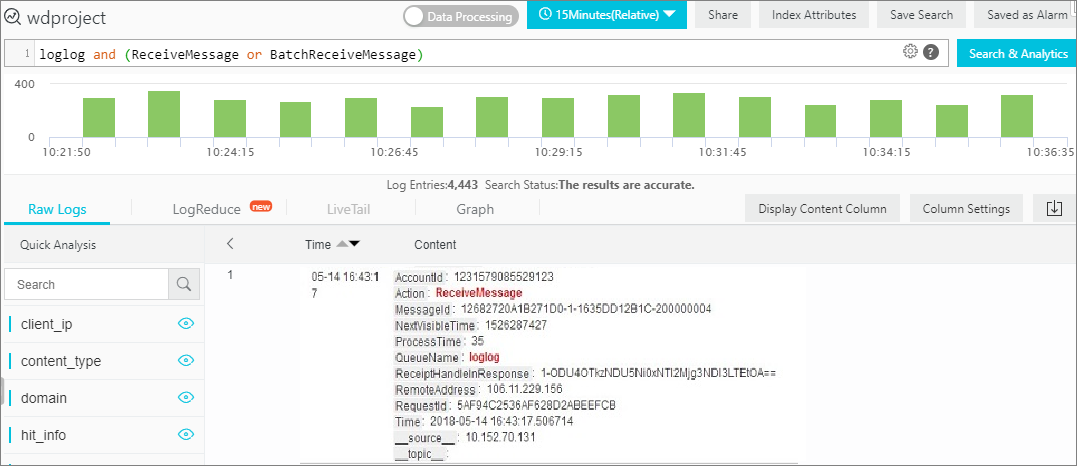Click the first histogram bar at 10:21:50

click(99, 118)
